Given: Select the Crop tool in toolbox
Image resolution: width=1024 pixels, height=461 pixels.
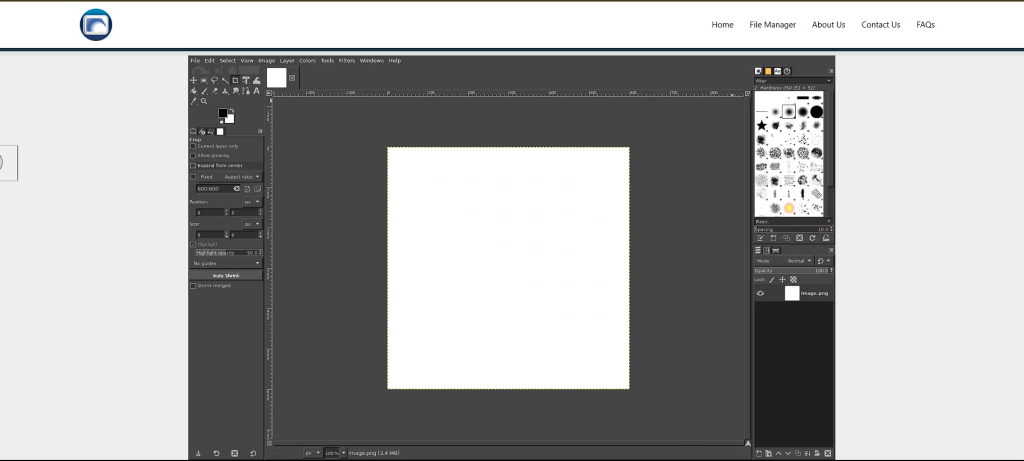Looking at the screenshot, I should tap(235, 80).
